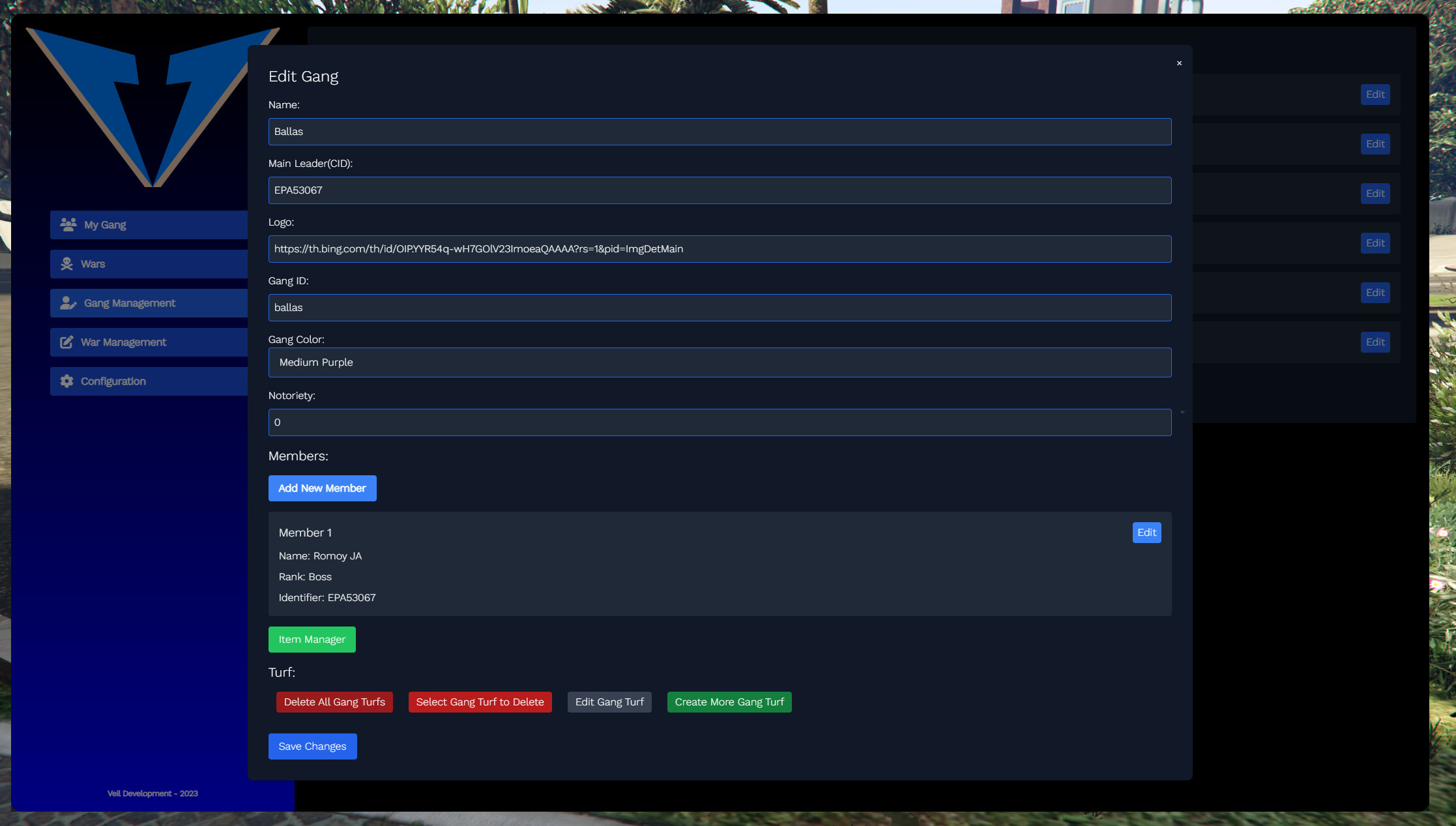The image size is (1456, 826).
Task: Focus the Notoriety input field
Action: 720,422
